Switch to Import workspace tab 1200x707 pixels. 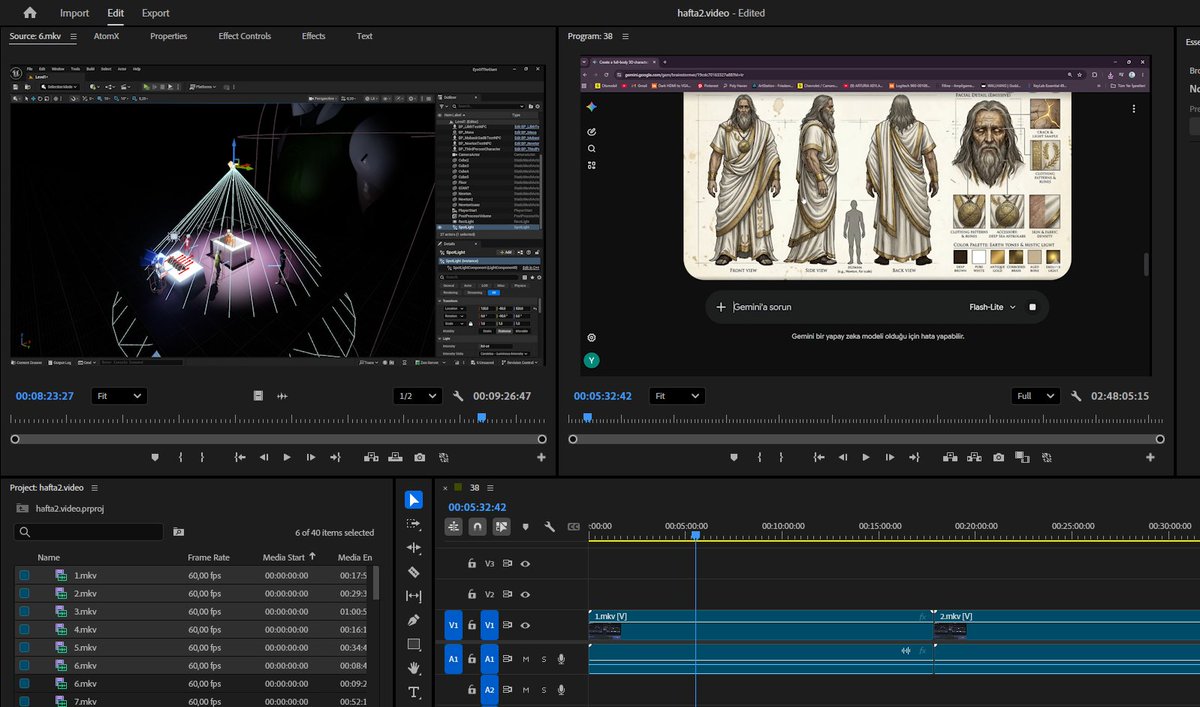(74, 13)
